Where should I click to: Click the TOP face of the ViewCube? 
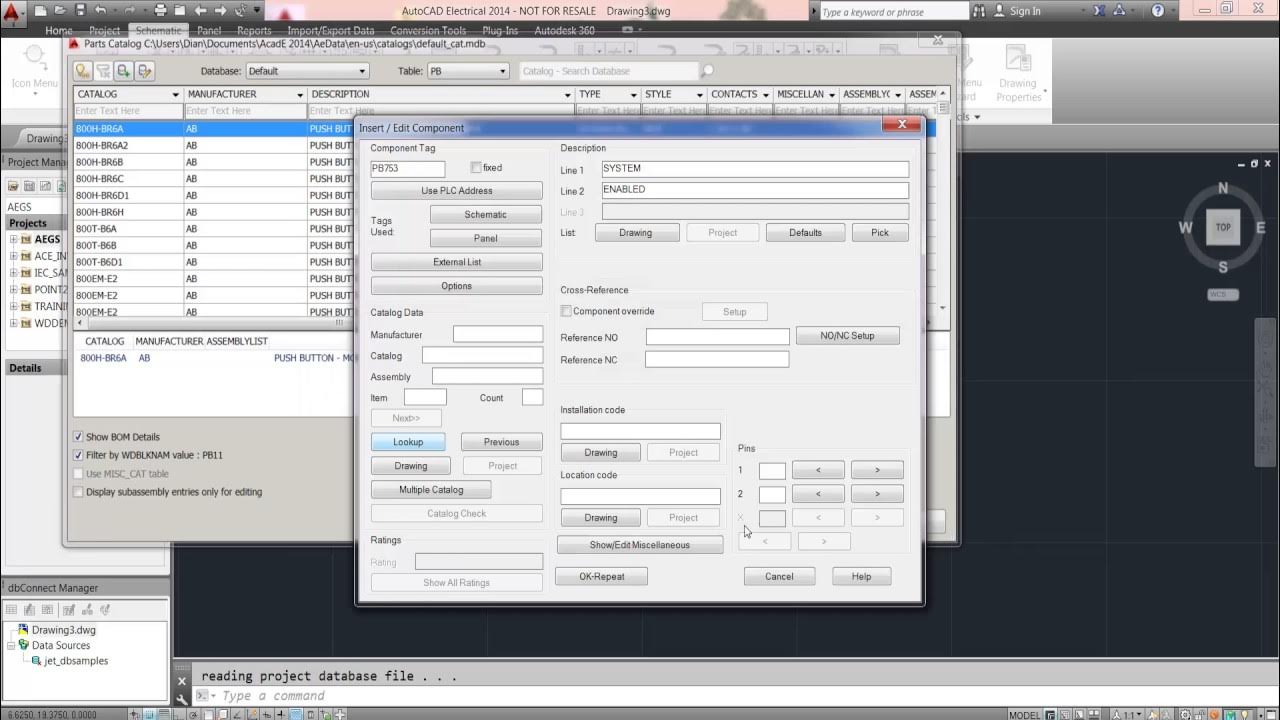tap(1223, 227)
